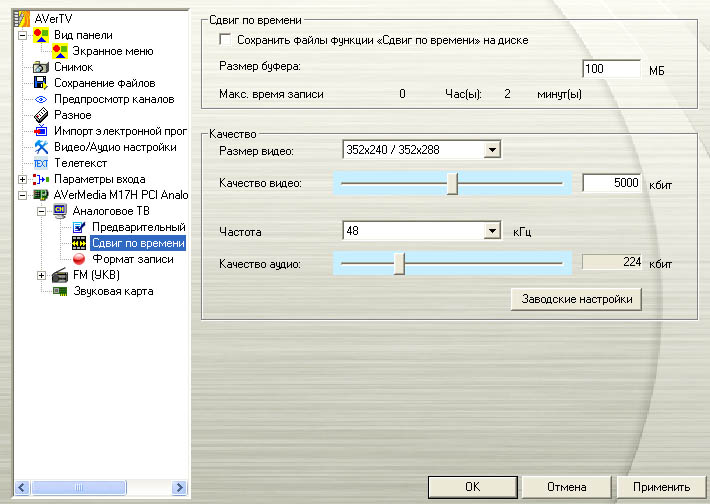Click the Предпросмотр каналов eye icon
710x504 pixels.
tap(41, 99)
